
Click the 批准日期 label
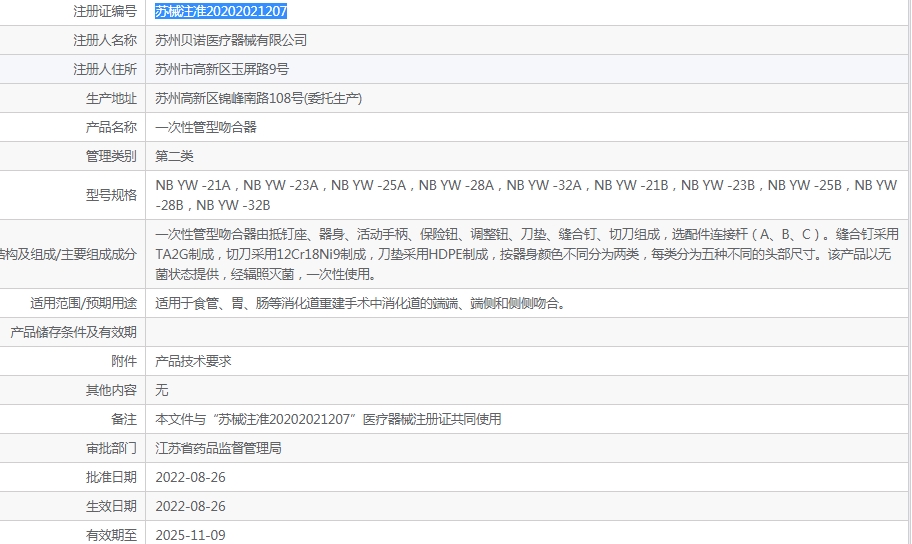pos(111,477)
